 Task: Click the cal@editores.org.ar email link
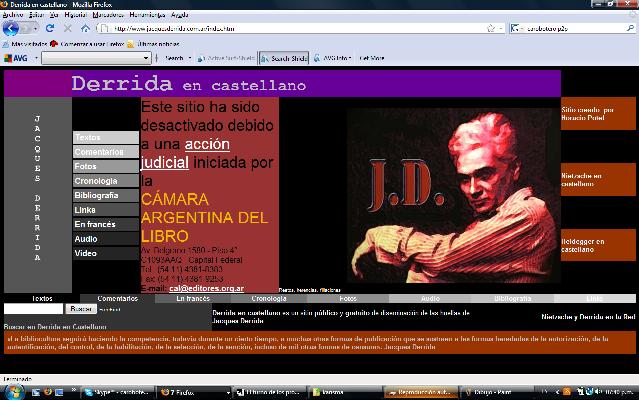pyautogui.click(x=206, y=288)
